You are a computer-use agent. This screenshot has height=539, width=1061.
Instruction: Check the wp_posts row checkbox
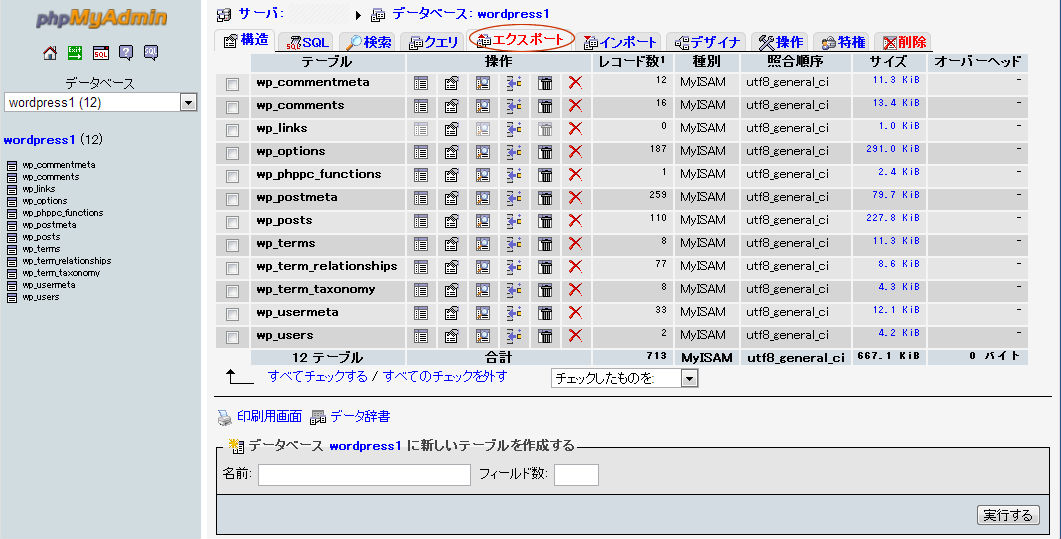tap(233, 222)
